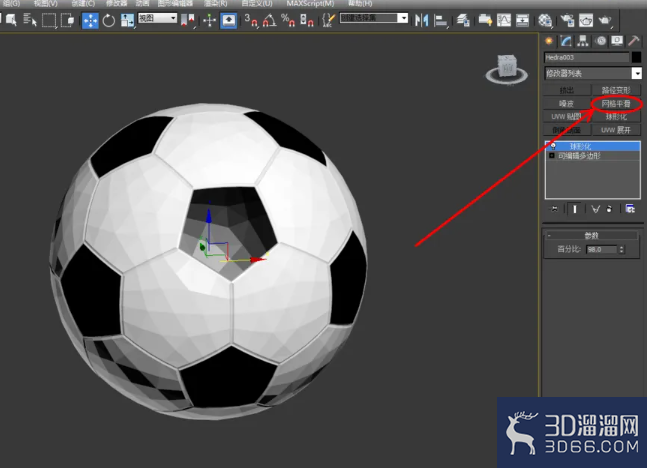647x468 pixels.
Task: Toggle the Percent Snap icon
Action: point(288,20)
